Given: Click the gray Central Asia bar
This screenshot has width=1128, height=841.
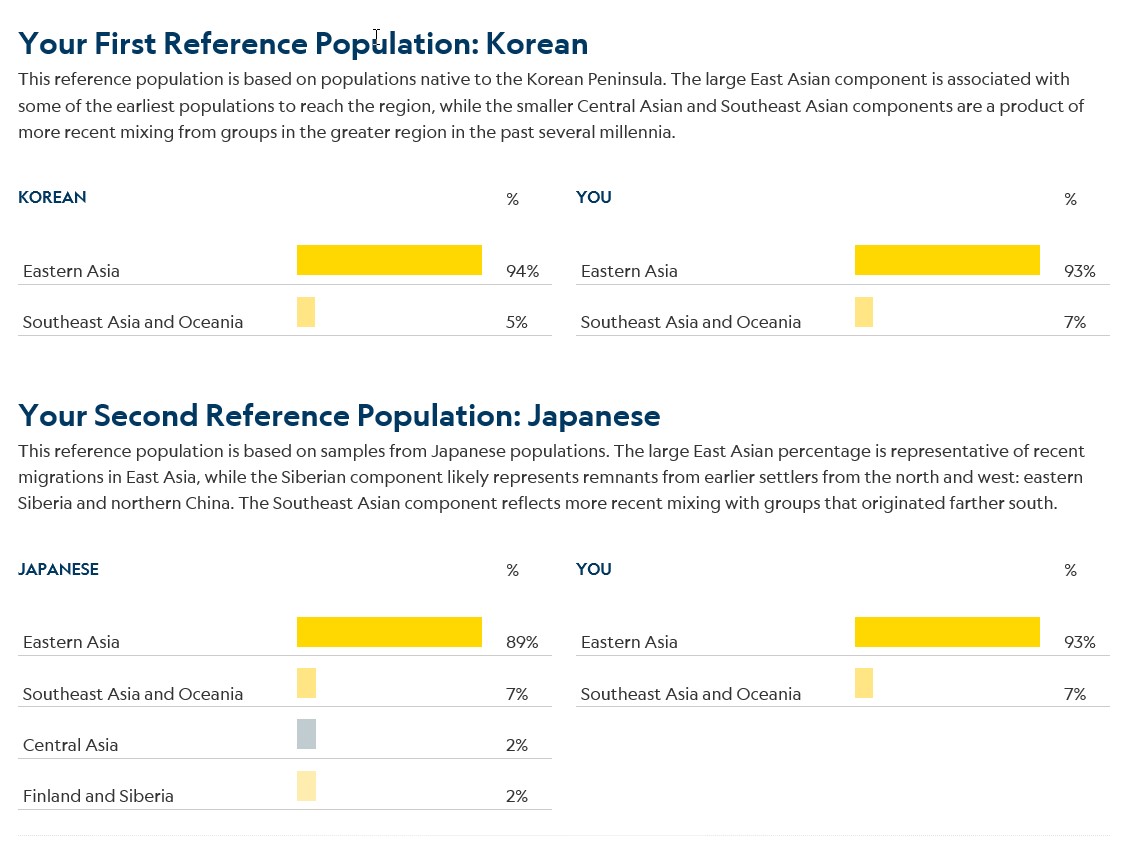Looking at the screenshot, I should pyautogui.click(x=306, y=734).
